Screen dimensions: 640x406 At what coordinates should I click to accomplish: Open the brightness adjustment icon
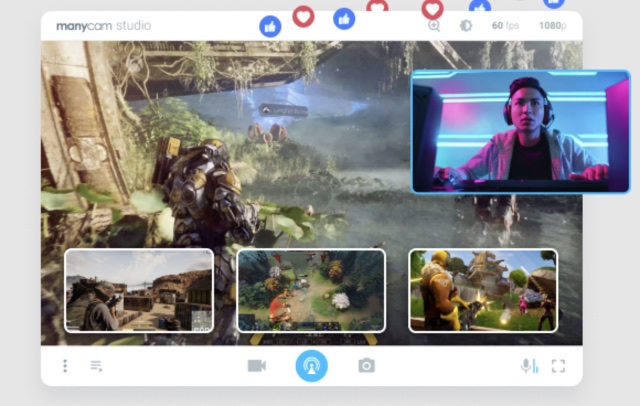point(466,26)
